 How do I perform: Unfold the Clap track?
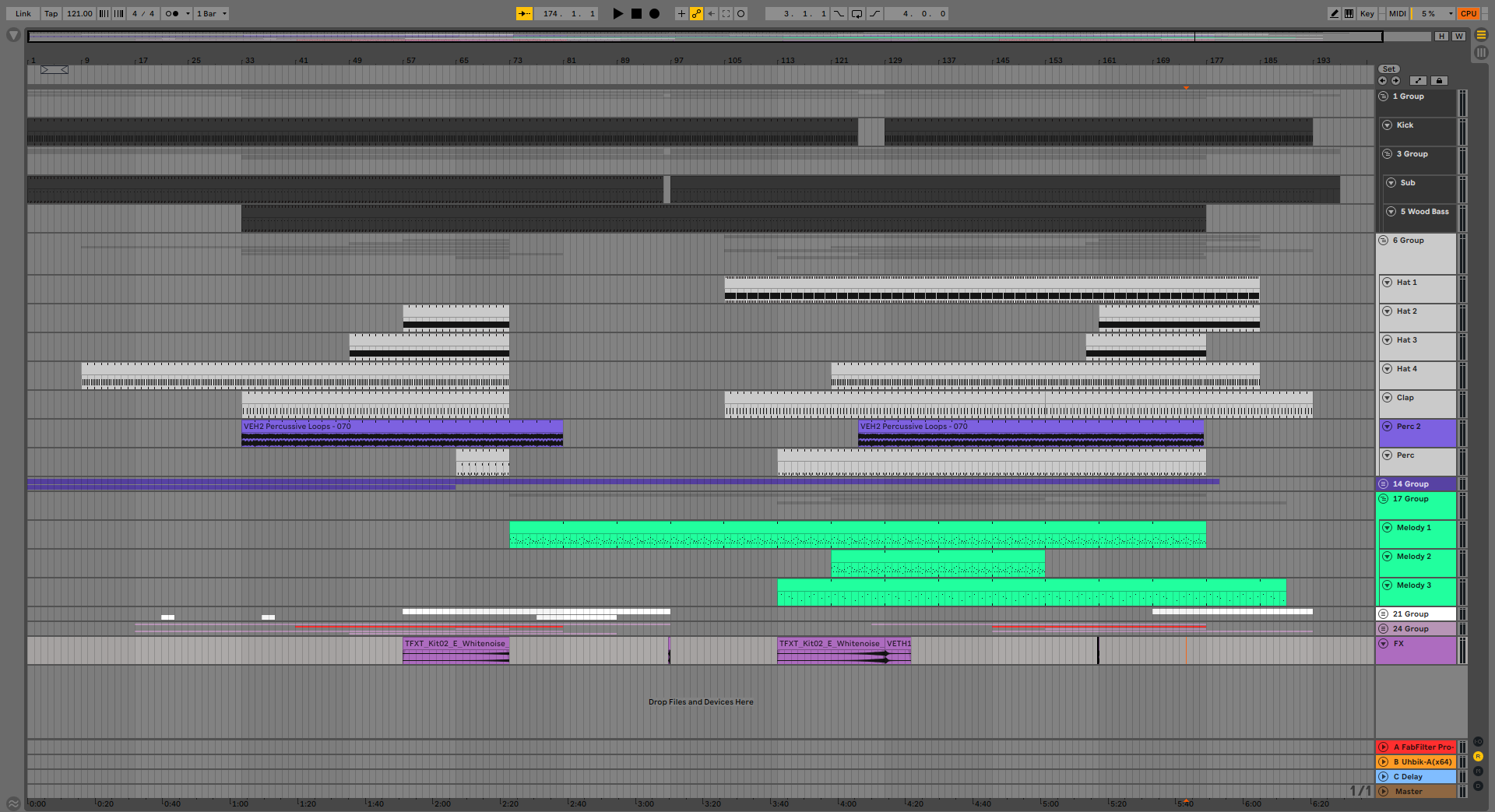(x=1388, y=398)
